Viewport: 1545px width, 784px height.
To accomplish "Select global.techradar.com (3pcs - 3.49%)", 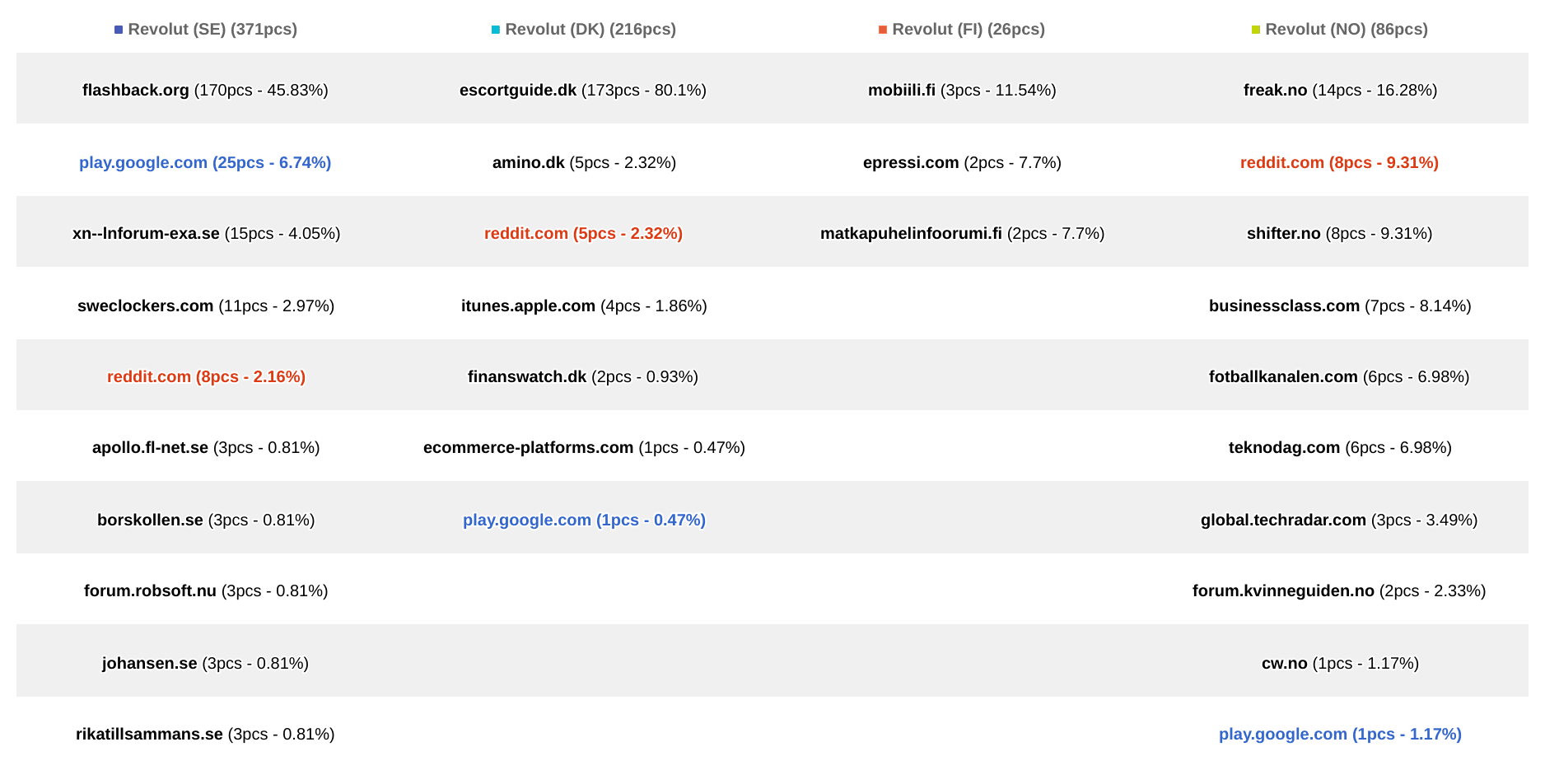I will coord(1339,520).
